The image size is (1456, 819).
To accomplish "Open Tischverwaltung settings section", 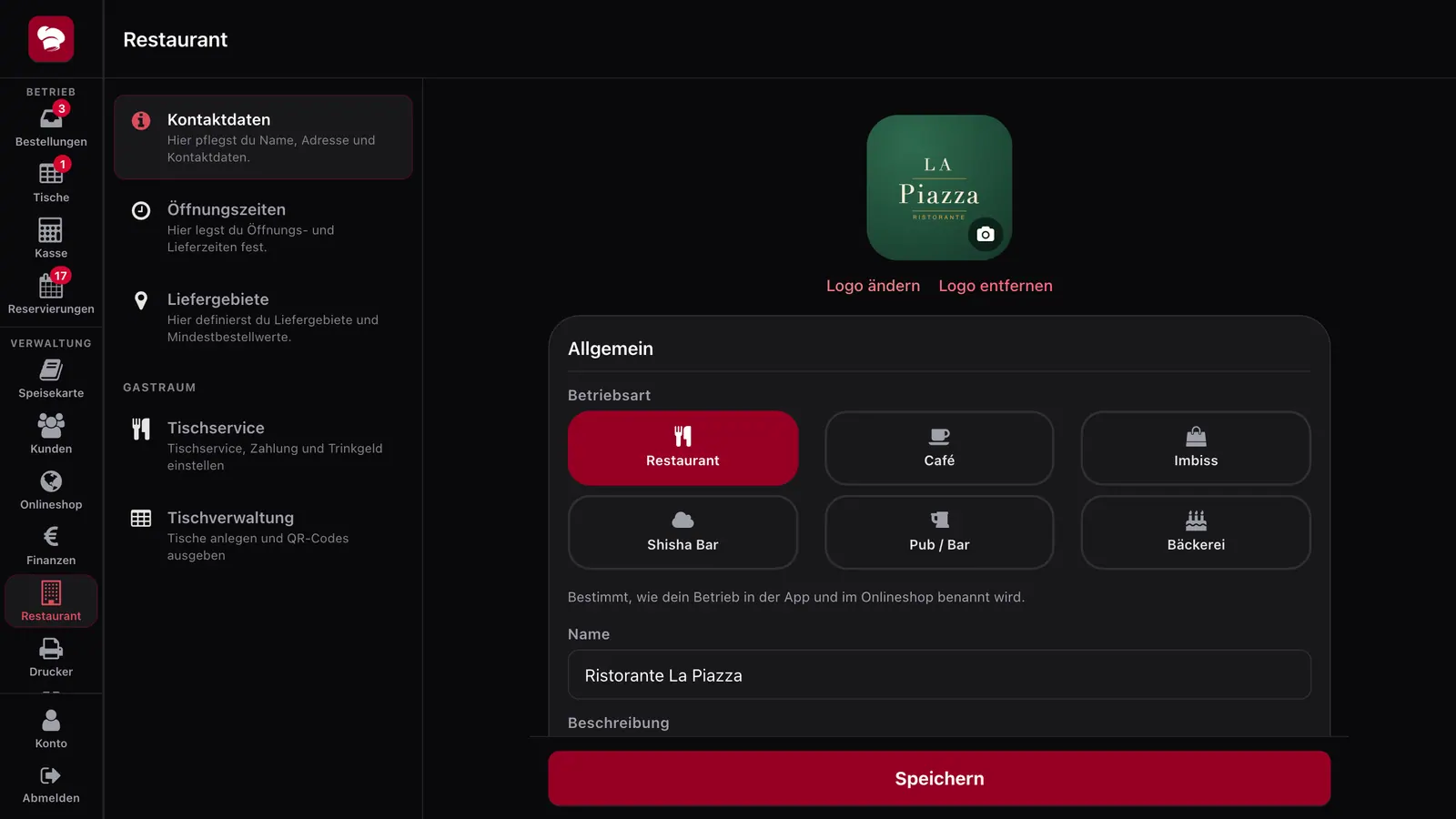I will pos(263,536).
